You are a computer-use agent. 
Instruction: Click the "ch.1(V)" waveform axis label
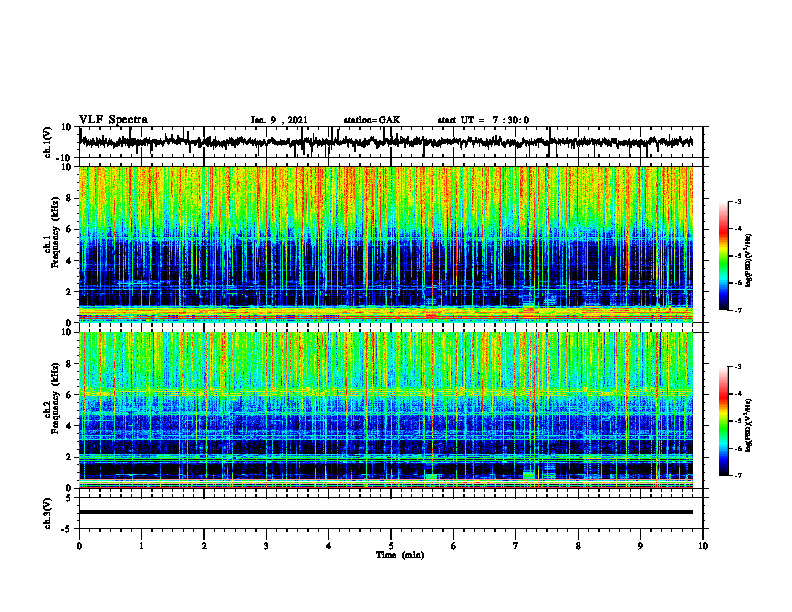[x=48, y=142]
